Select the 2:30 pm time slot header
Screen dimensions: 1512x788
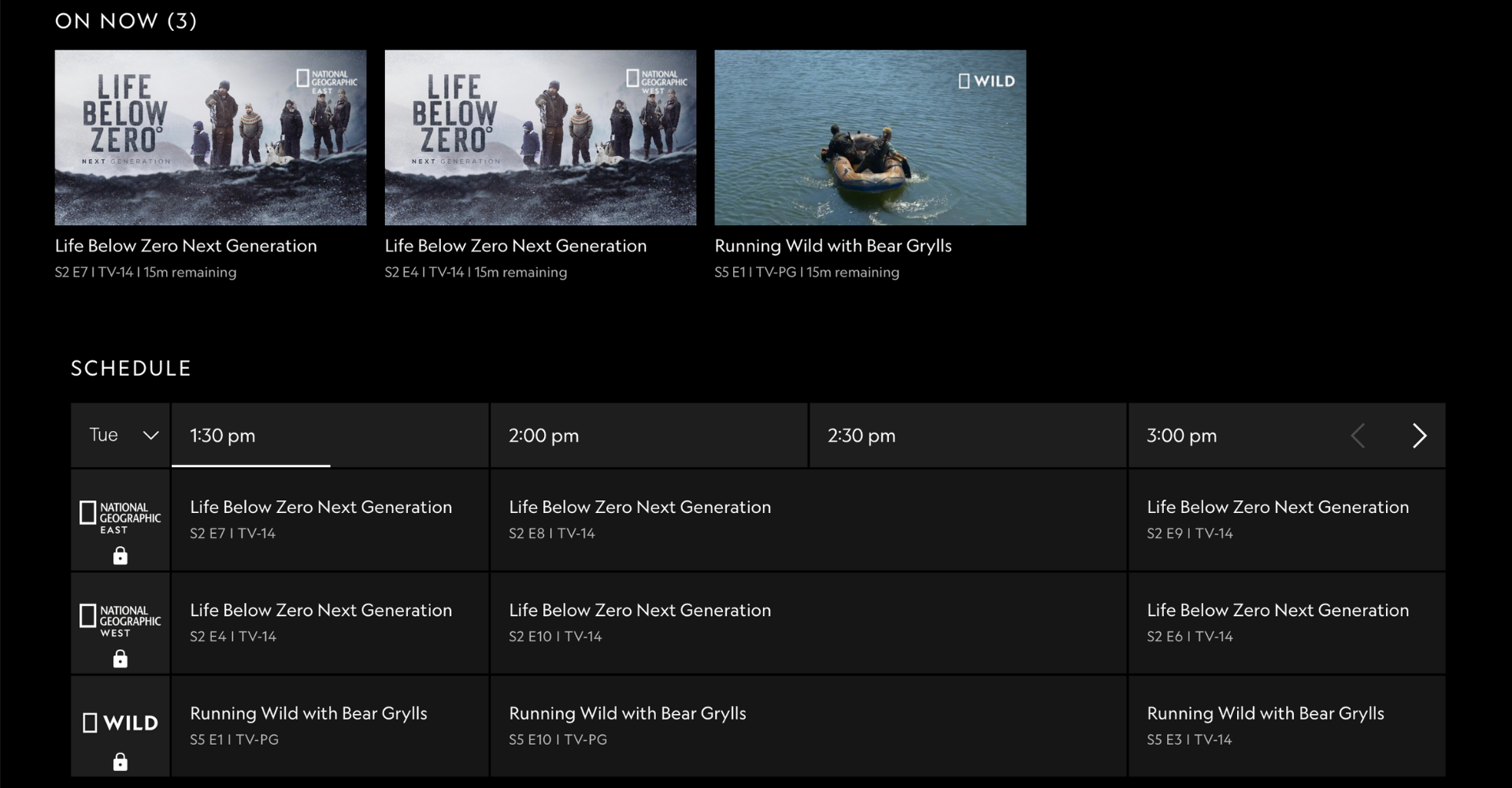[x=968, y=435]
